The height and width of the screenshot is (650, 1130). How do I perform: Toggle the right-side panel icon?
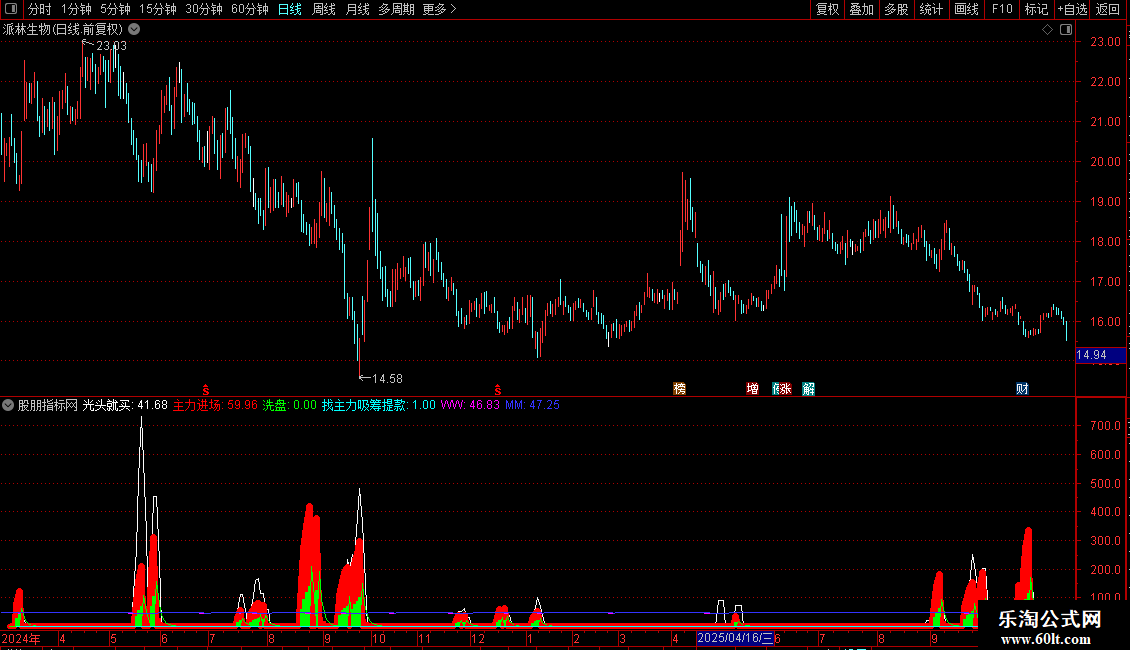coord(1066,30)
